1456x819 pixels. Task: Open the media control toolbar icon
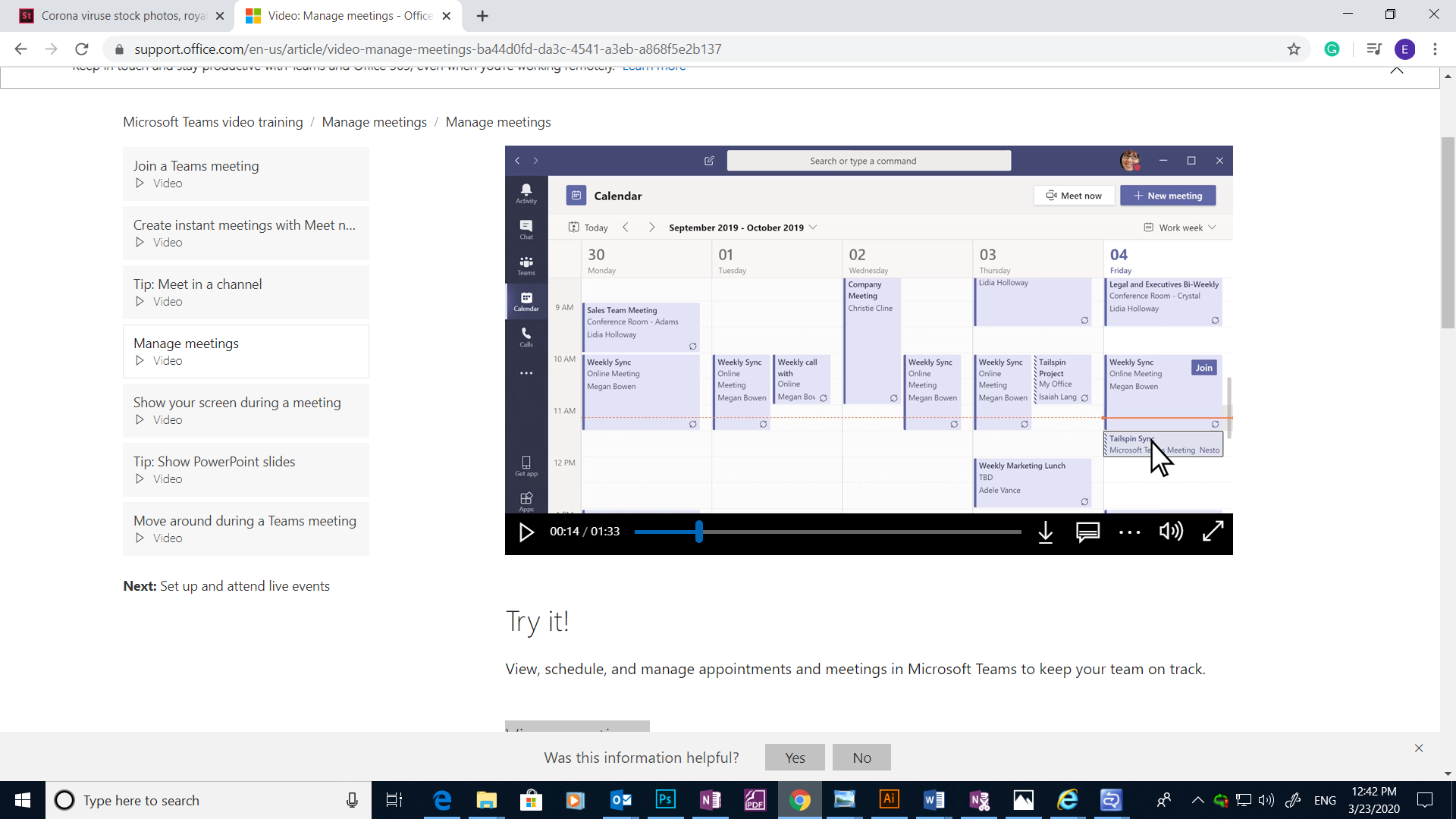pos(1373,49)
